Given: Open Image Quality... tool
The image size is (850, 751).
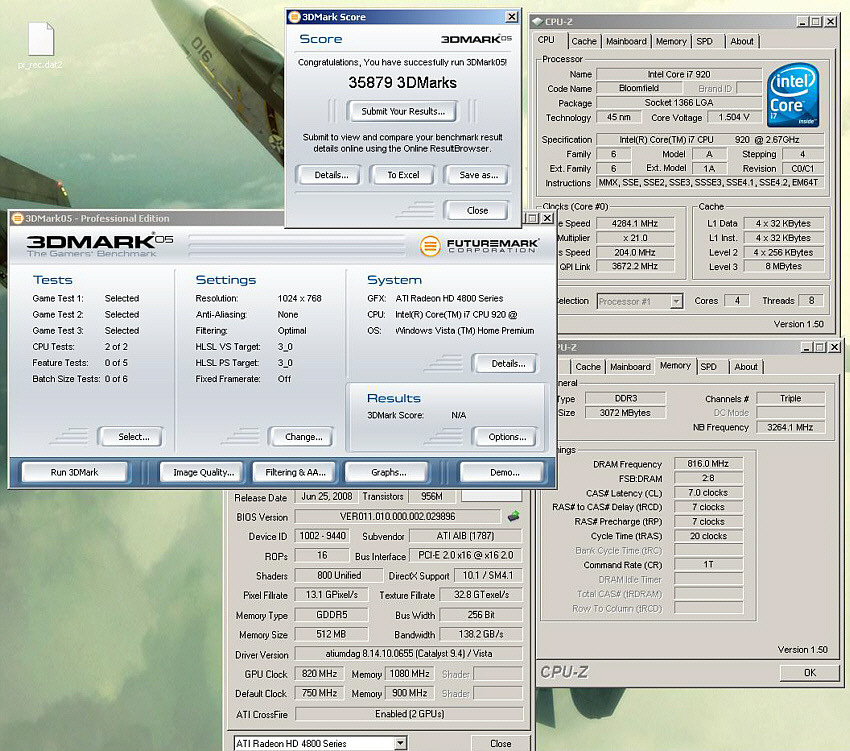Looking at the screenshot, I should tap(203, 472).
